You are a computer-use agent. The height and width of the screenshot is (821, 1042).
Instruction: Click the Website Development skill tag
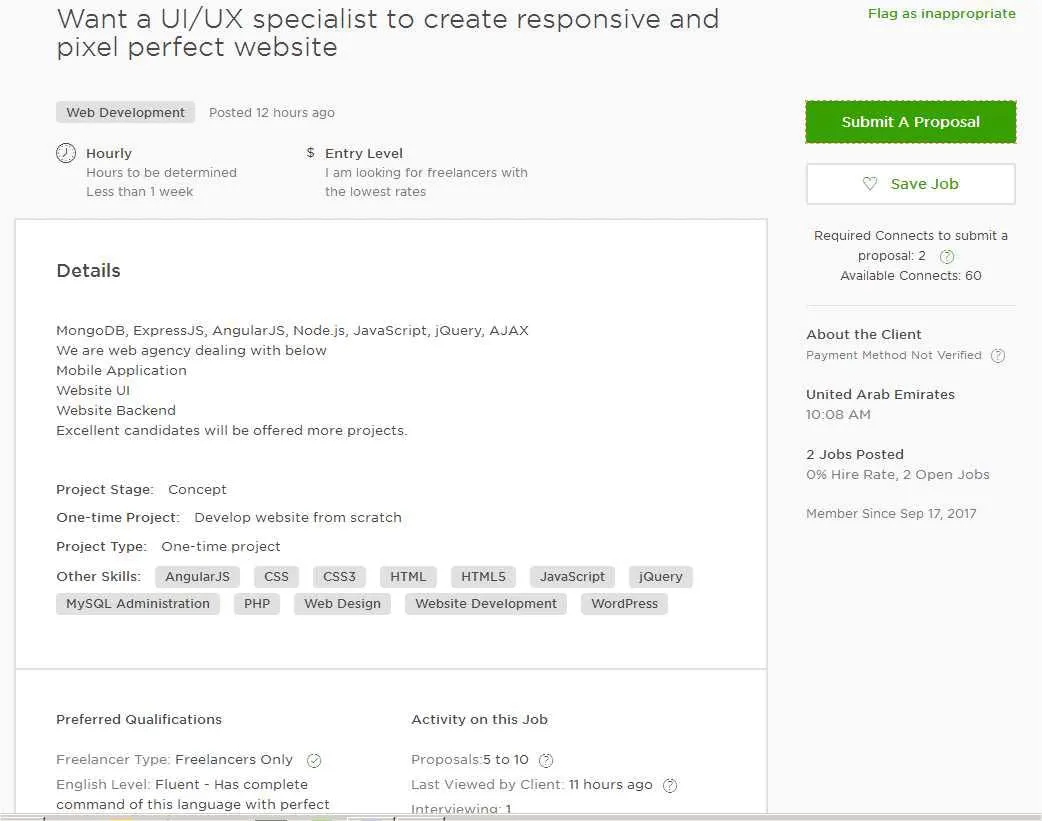485,604
